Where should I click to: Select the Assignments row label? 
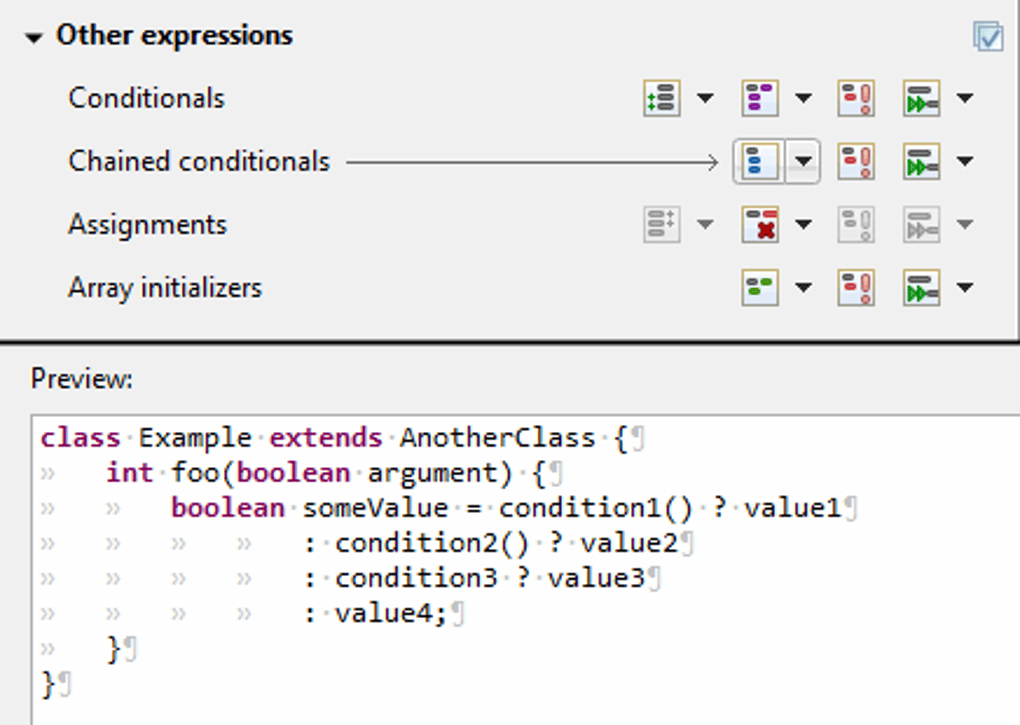click(147, 225)
